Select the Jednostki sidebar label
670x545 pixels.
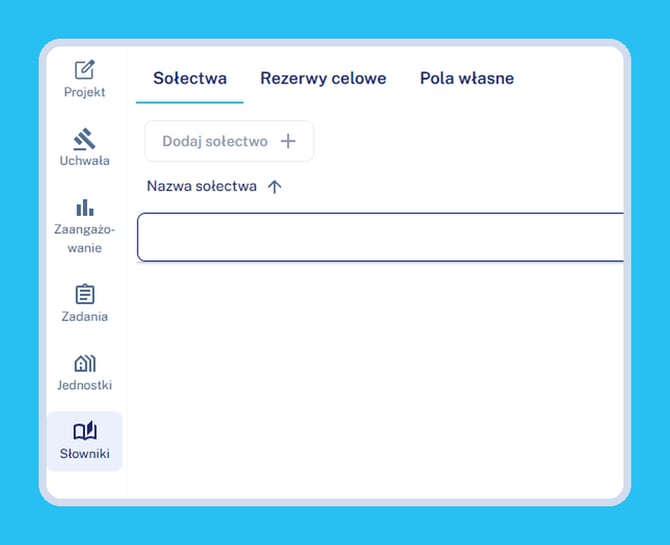85,385
